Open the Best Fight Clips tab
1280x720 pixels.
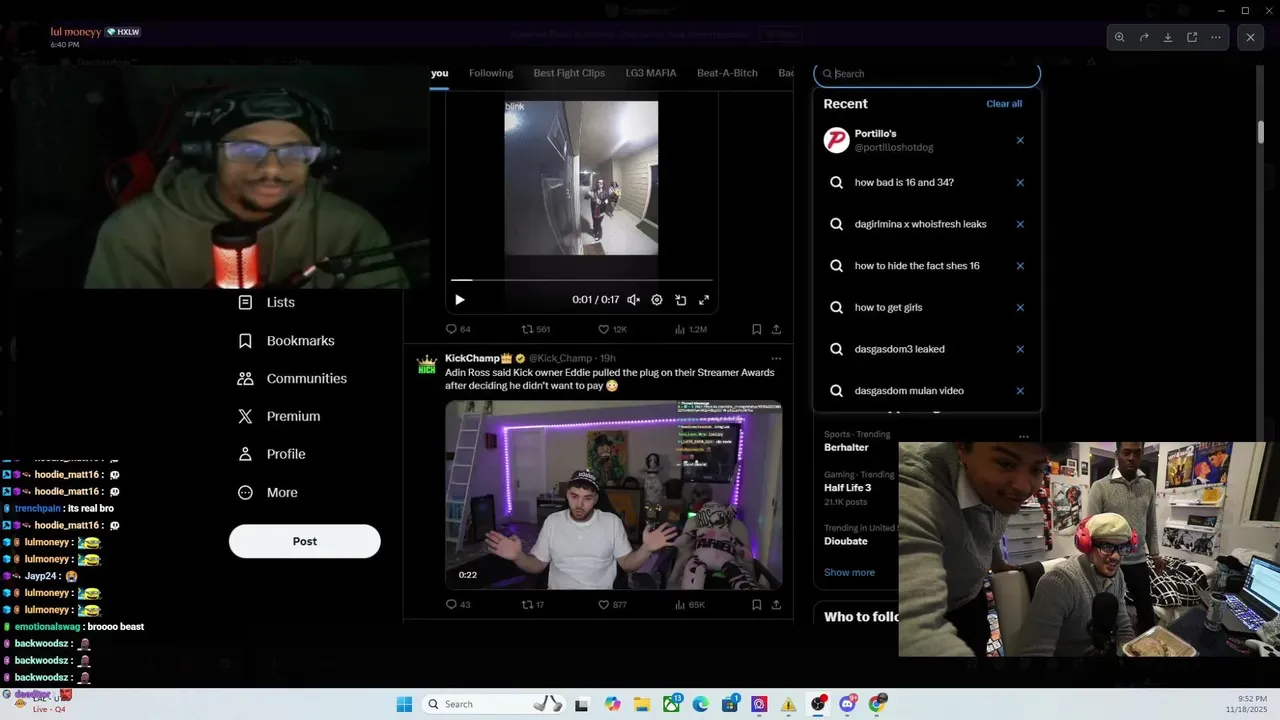pyautogui.click(x=569, y=73)
